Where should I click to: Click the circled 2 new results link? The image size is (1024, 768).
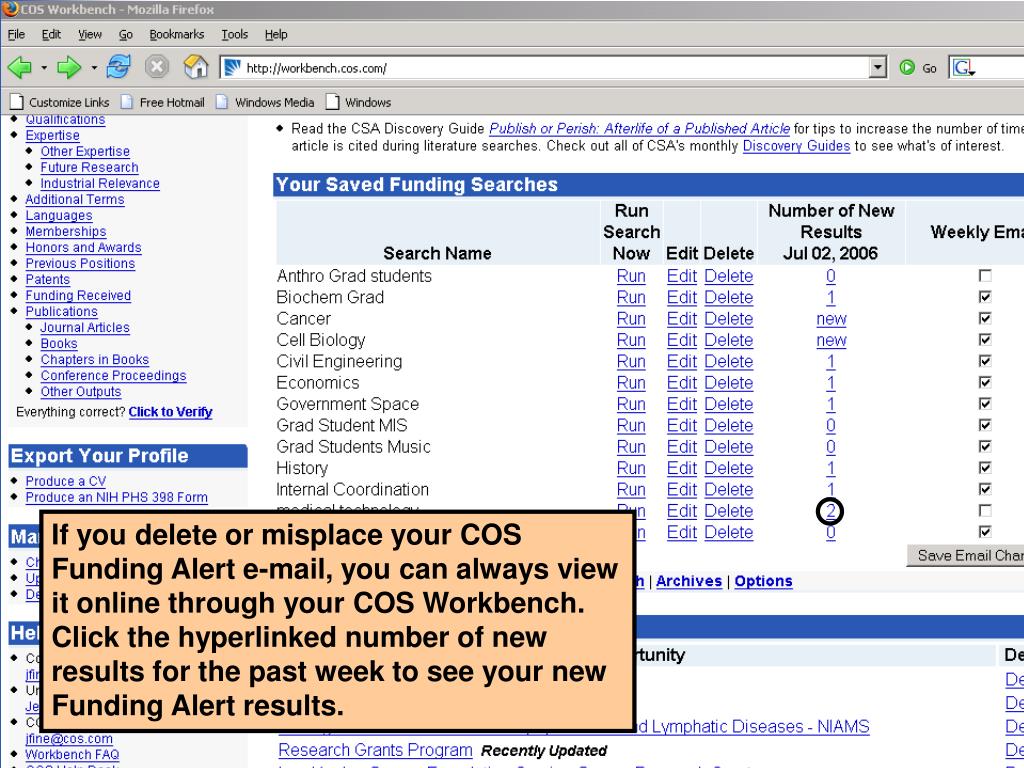pyautogui.click(x=830, y=511)
